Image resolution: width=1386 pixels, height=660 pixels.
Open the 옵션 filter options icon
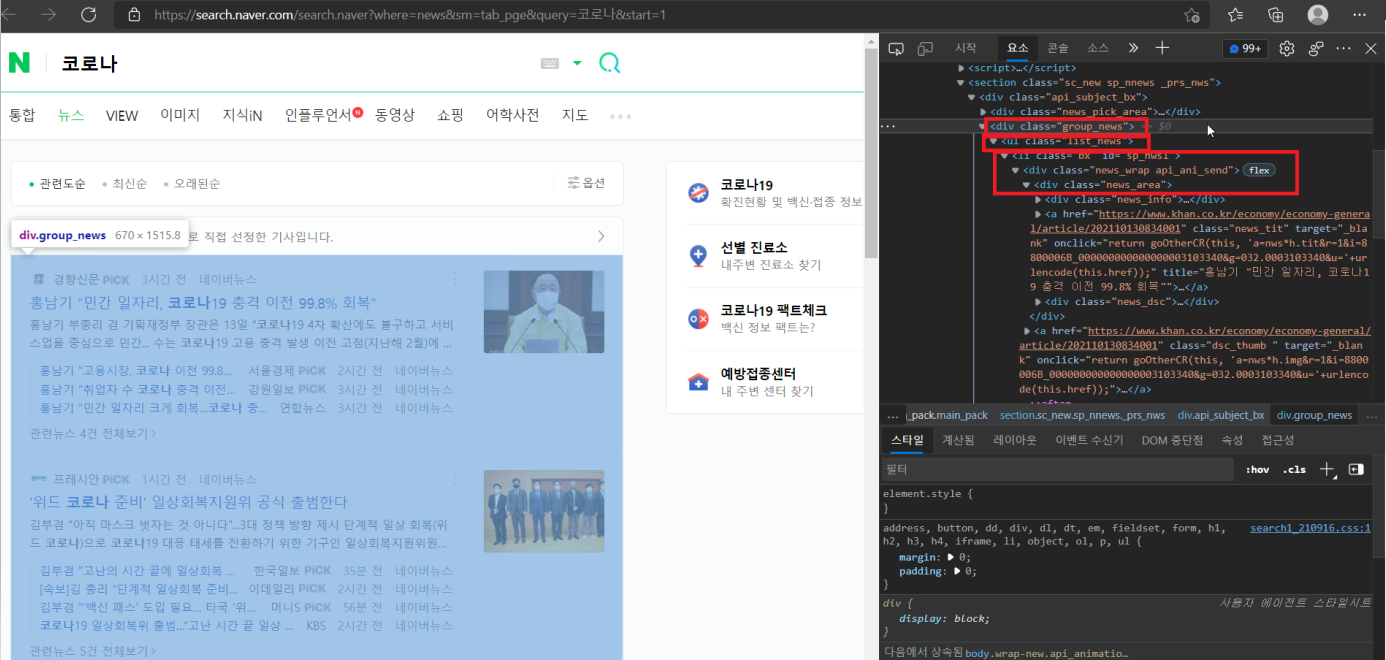tap(586, 183)
